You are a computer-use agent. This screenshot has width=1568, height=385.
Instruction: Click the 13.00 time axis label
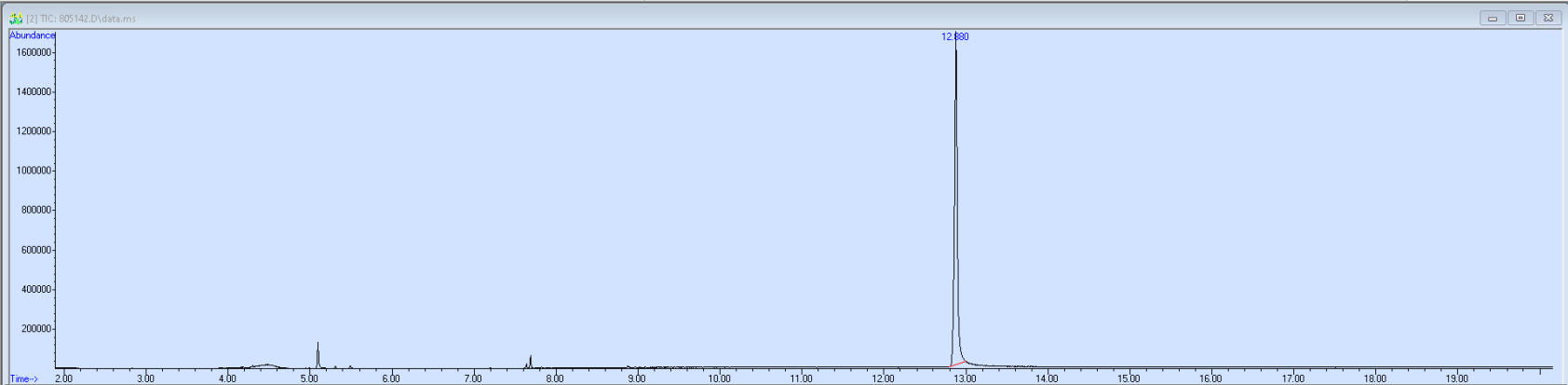[965, 378]
